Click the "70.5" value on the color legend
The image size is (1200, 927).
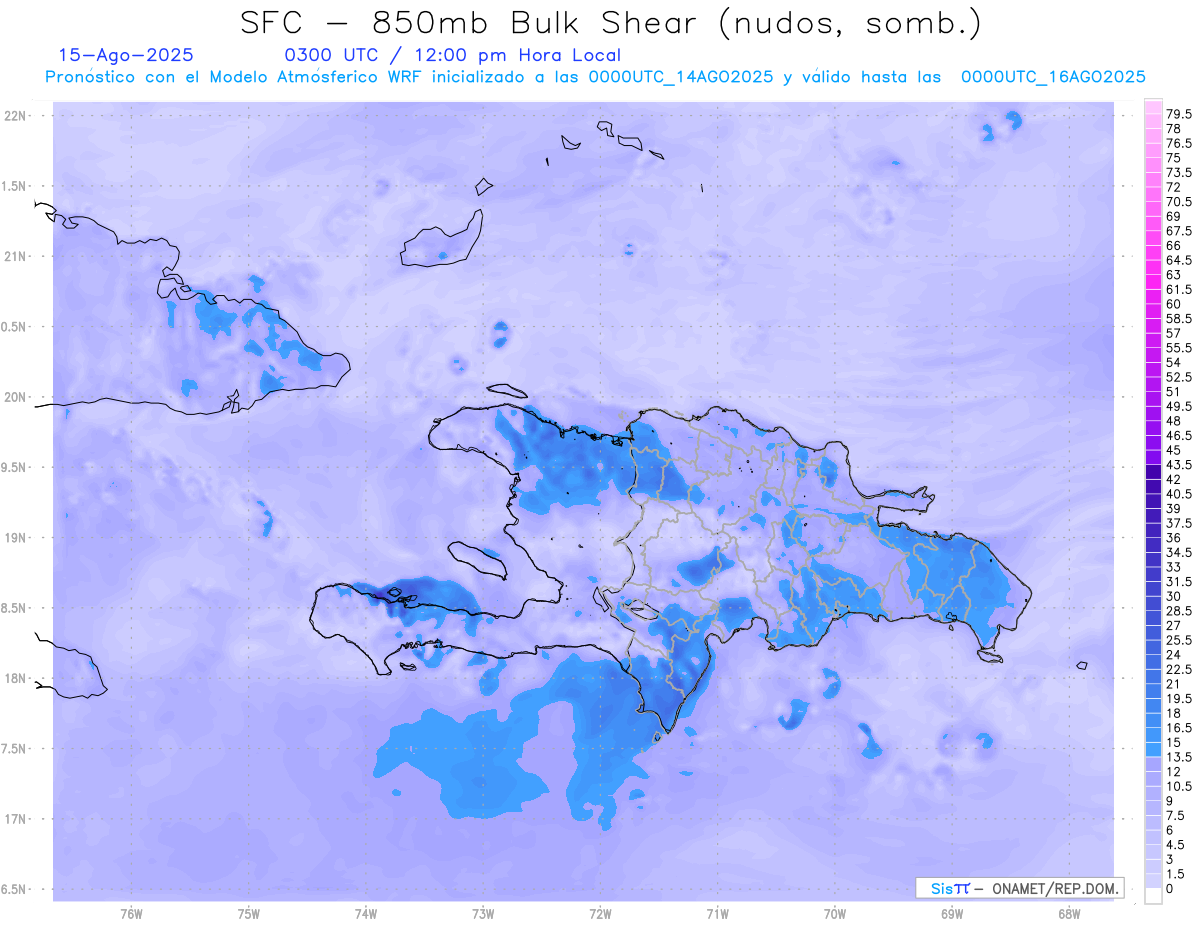pyautogui.click(x=1179, y=202)
